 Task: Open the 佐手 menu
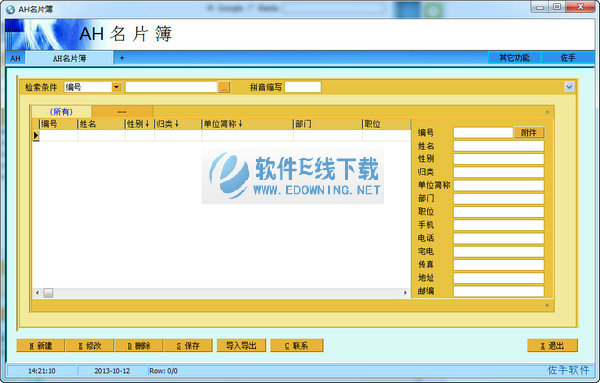point(568,58)
